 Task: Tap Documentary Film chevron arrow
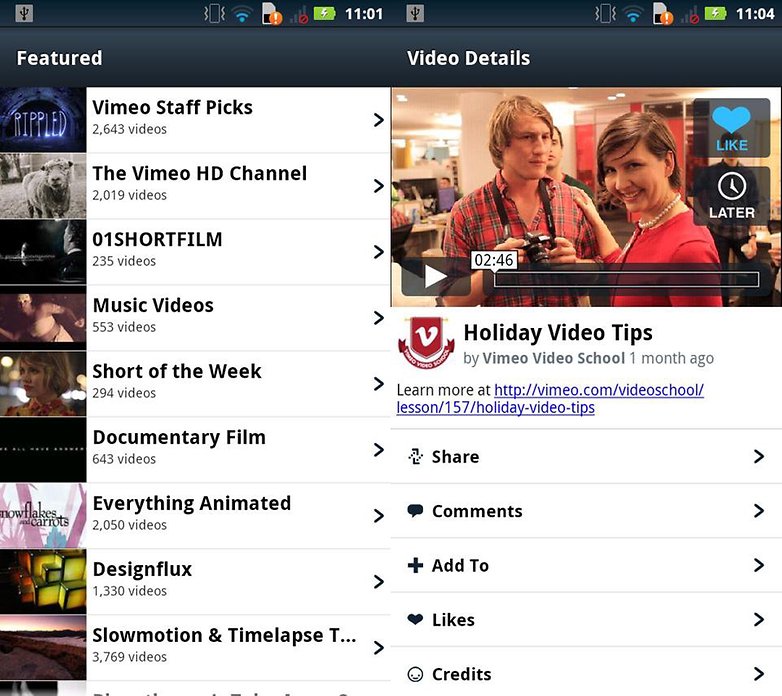coord(379,450)
